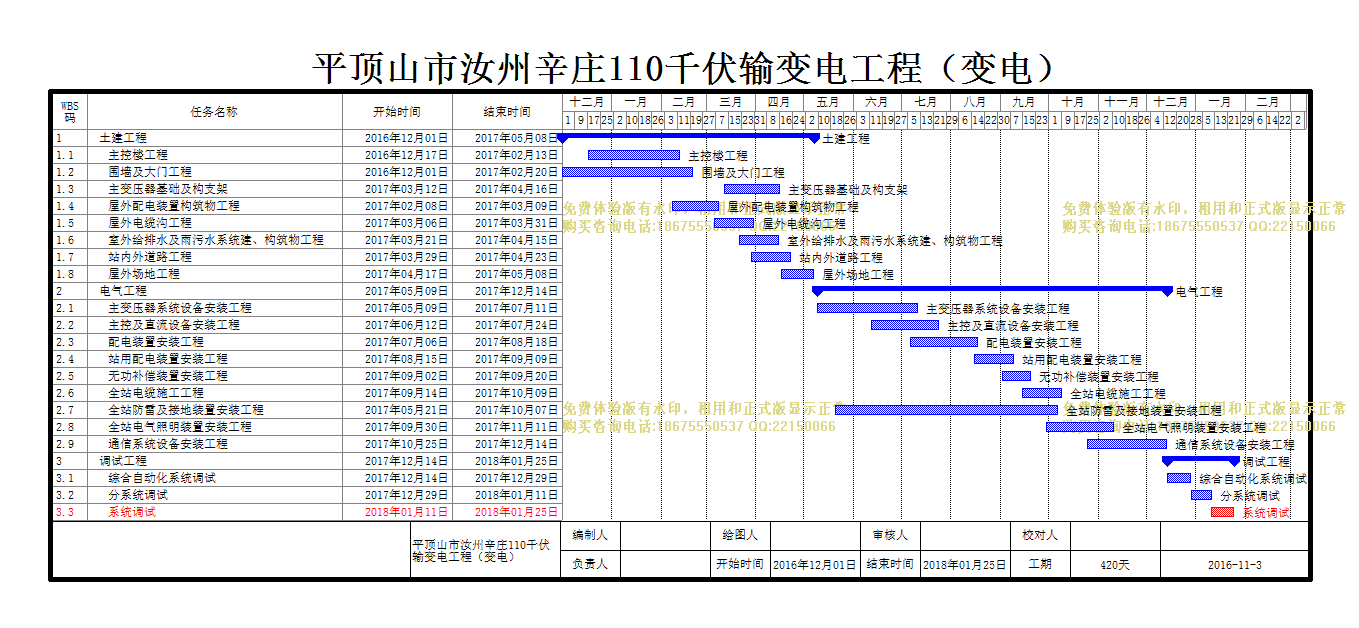
Task: Click the 站用配电装置安装工程 Gantt bar
Action: point(994,359)
